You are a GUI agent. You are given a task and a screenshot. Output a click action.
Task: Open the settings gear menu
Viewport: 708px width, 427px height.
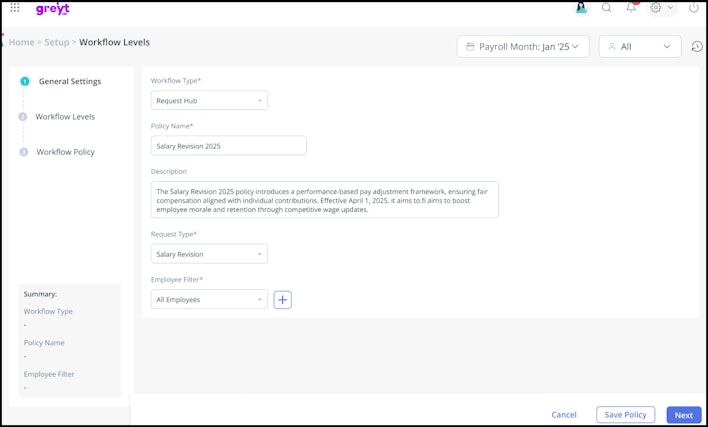pyautogui.click(x=661, y=8)
